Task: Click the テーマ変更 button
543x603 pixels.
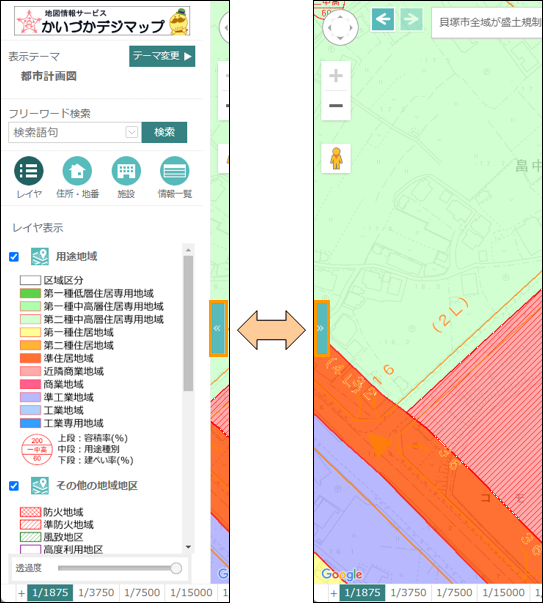Action: pyautogui.click(x=162, y=56)
